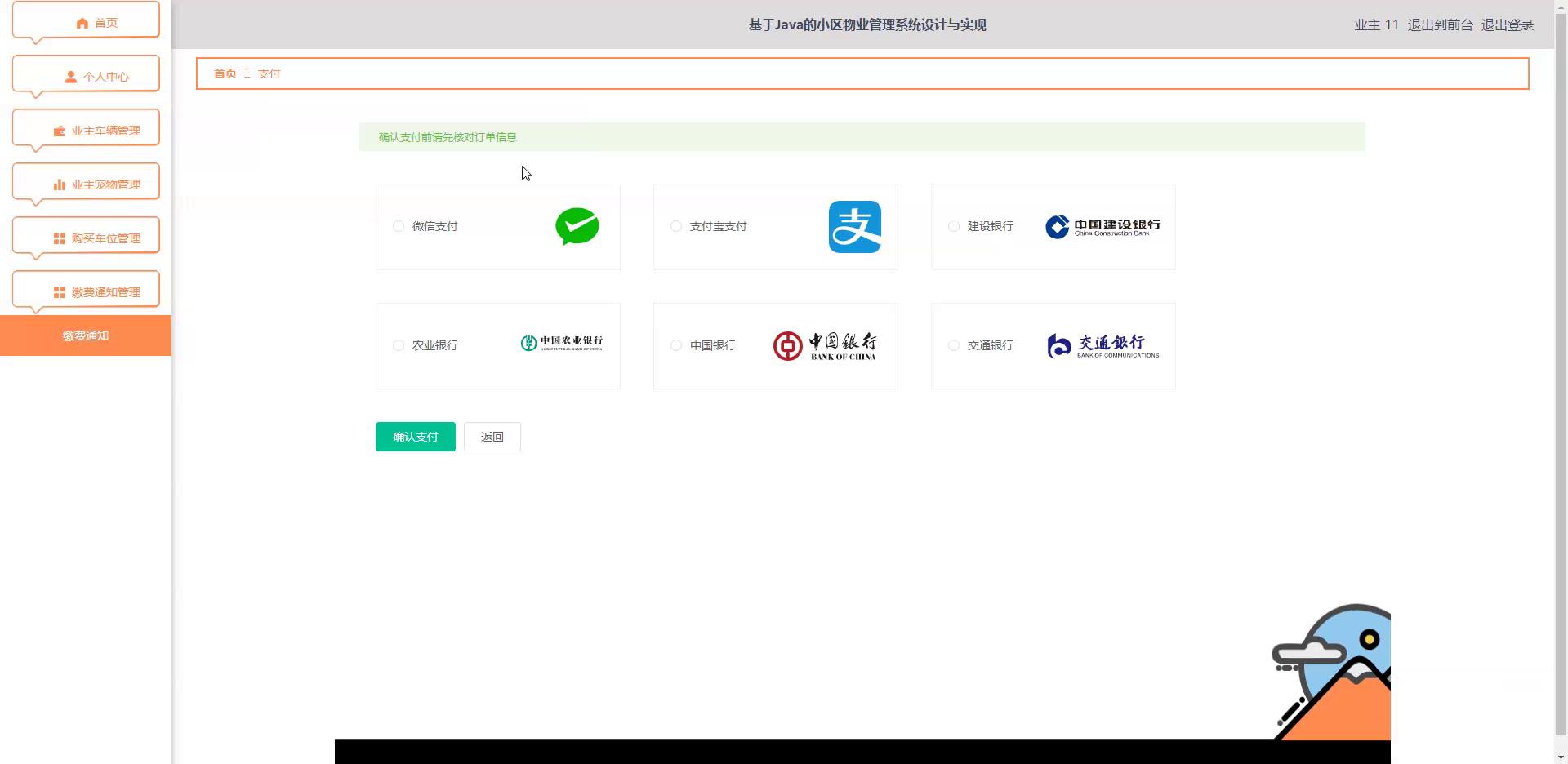This screenshot has width=1568, height=764.
Task: Select the 中国银行 radio button
Action: [676, 345]
